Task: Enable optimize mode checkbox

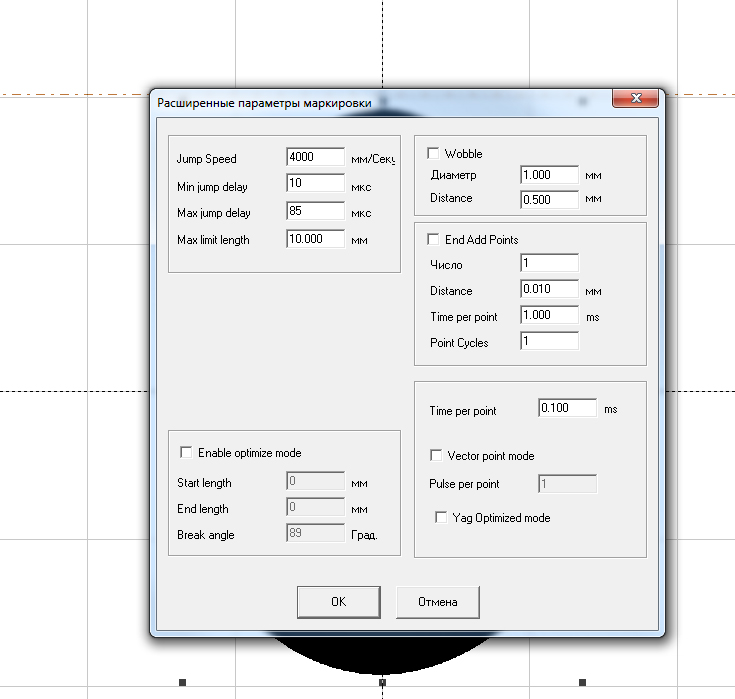Action: pyautogui.click(x=186, y=453)
